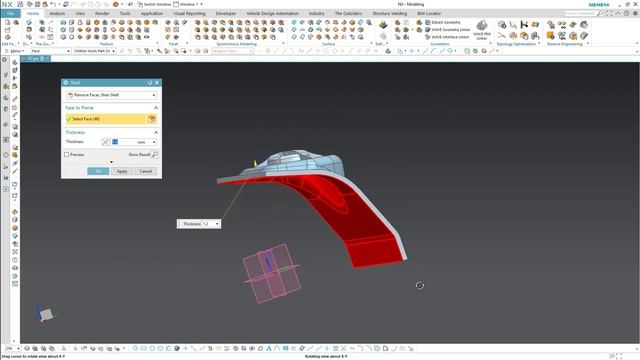Click the on-screen Thickness input in viewport
Viewport: 640px width, 360px height.
tap(208, 224)
